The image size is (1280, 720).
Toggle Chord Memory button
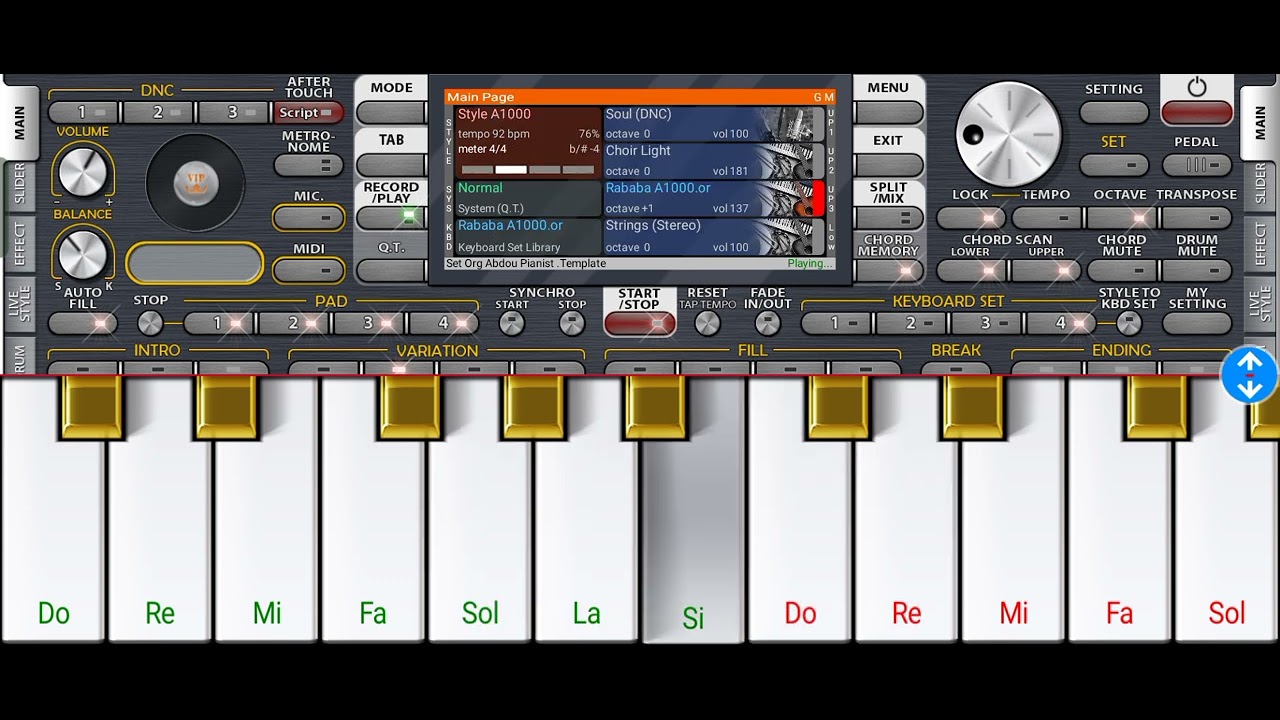pyautogui.click(x=888, y=270)
